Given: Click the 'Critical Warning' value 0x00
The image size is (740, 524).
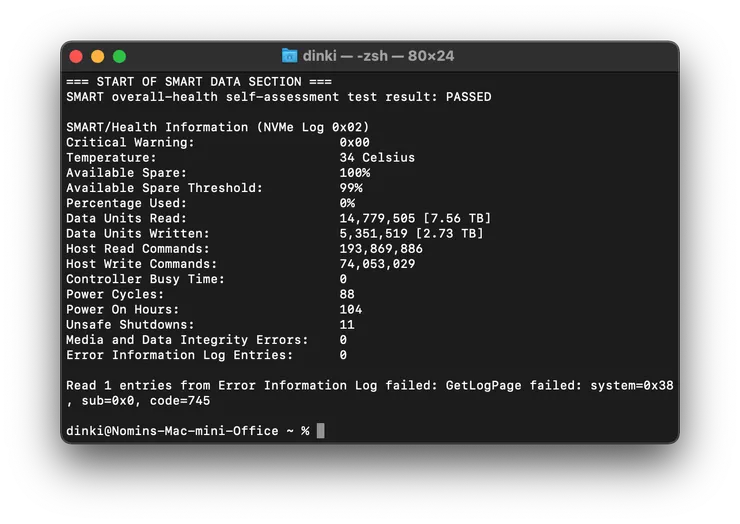Looking at the screenshot, I should pos(354,142).
